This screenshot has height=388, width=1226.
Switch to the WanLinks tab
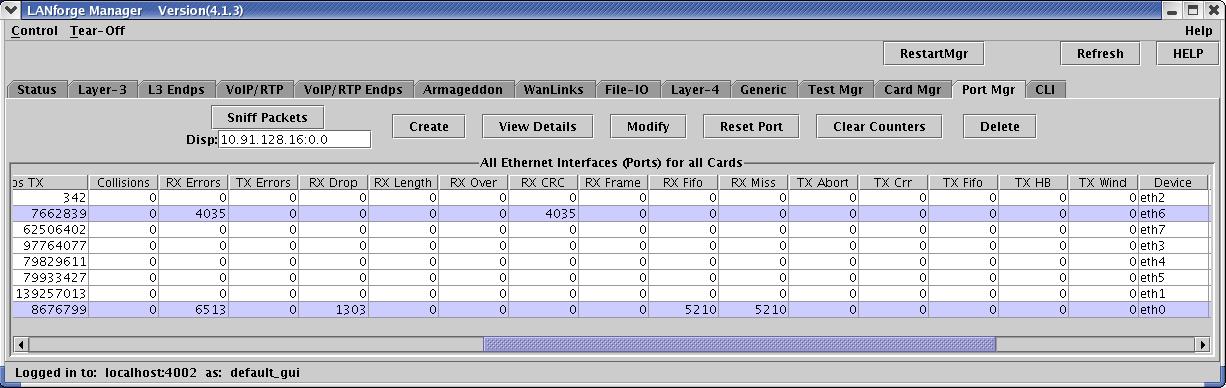coord(555,89)
